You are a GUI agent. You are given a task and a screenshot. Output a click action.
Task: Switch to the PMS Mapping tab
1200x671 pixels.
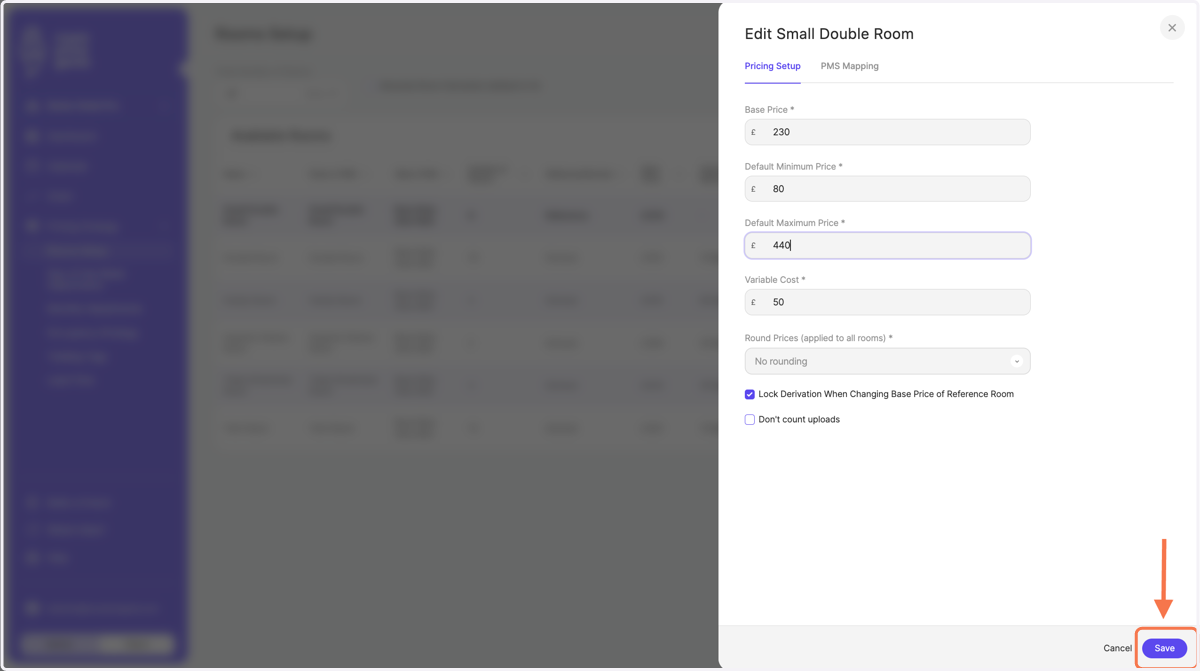click(849, 66)
